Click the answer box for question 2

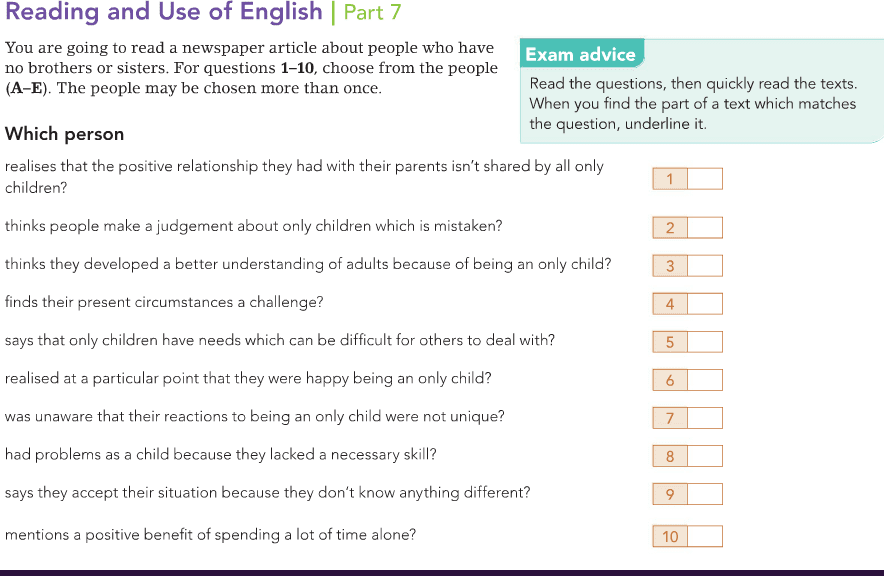pos(704,227)
